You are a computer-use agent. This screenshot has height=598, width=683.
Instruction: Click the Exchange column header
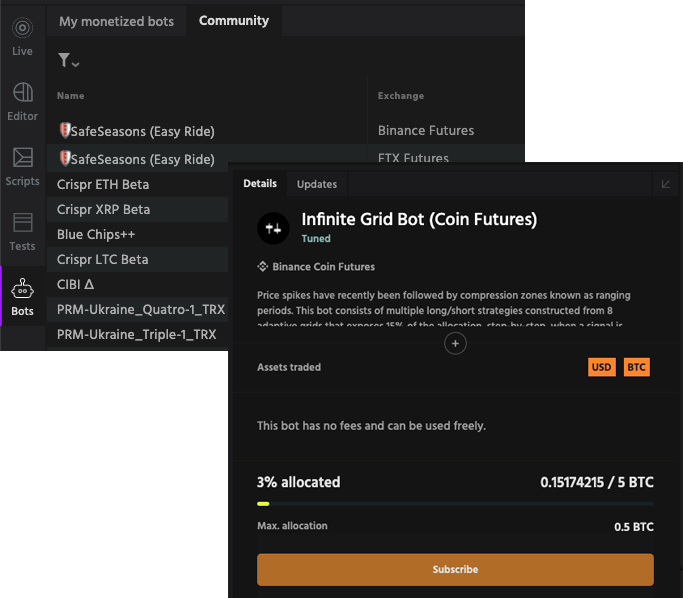pos(401,96)
